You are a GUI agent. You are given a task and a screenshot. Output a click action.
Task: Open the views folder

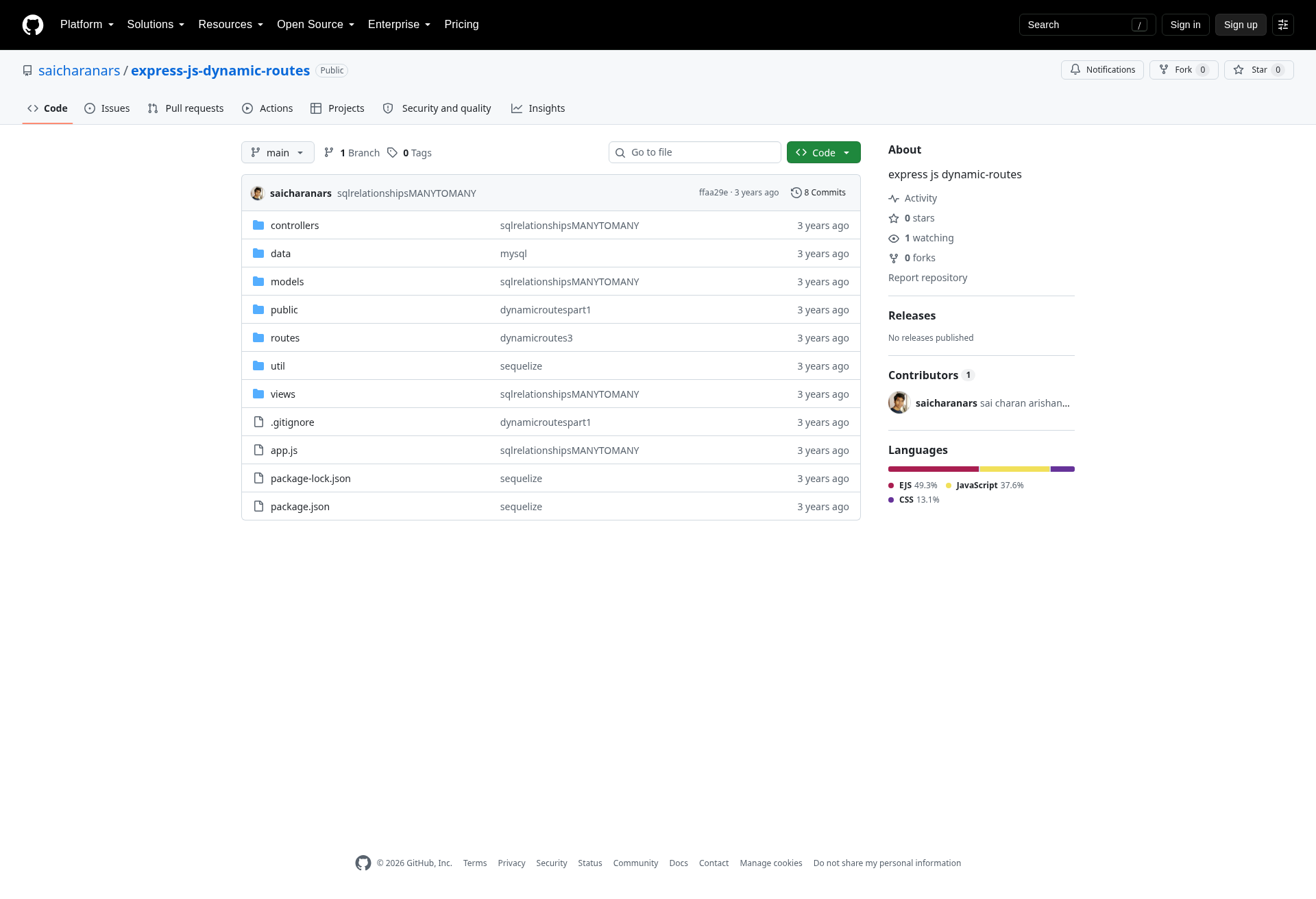pos(283,394)
